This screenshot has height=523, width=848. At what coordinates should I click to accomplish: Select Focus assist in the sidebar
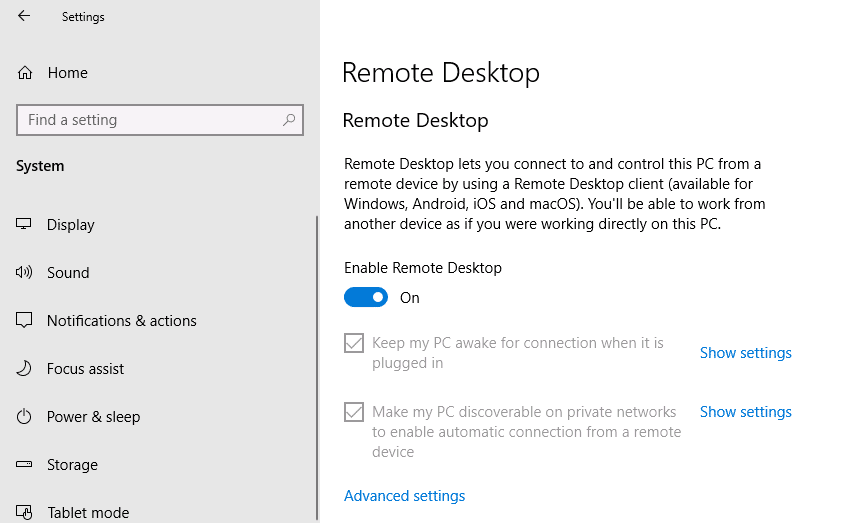[85, 369]
